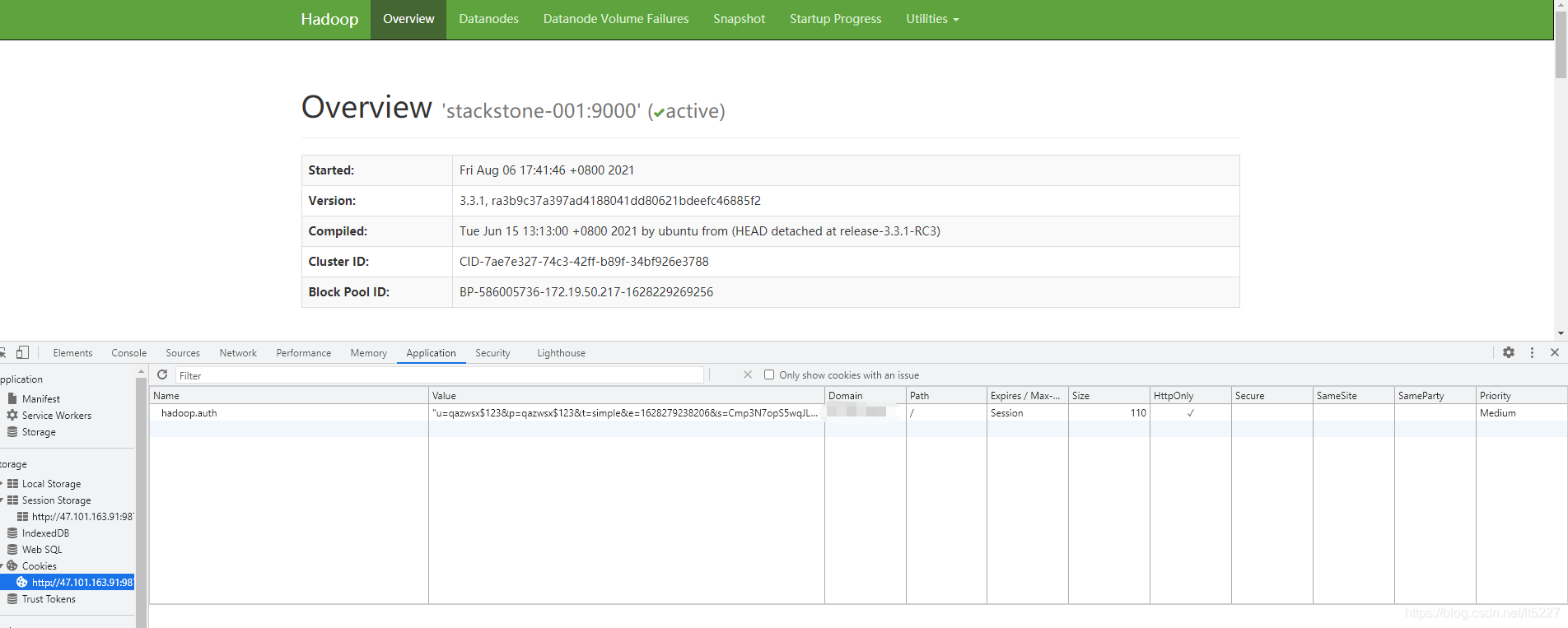This screenshot has height=628, width=1568.
Task: Sort cookies by the Path column header
Action: pos(946,396)
